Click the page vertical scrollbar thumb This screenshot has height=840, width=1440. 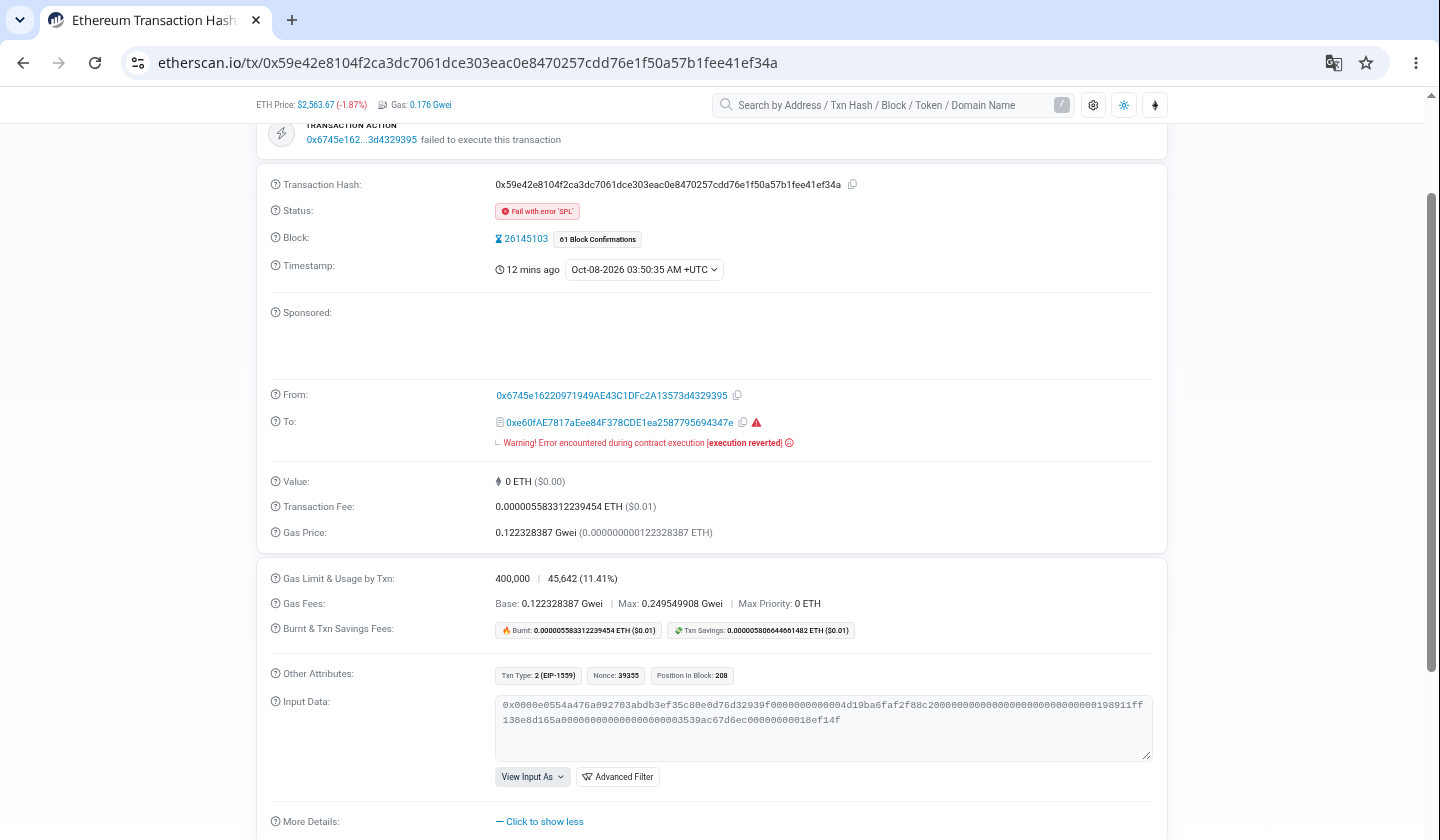tap(1432, 432)
